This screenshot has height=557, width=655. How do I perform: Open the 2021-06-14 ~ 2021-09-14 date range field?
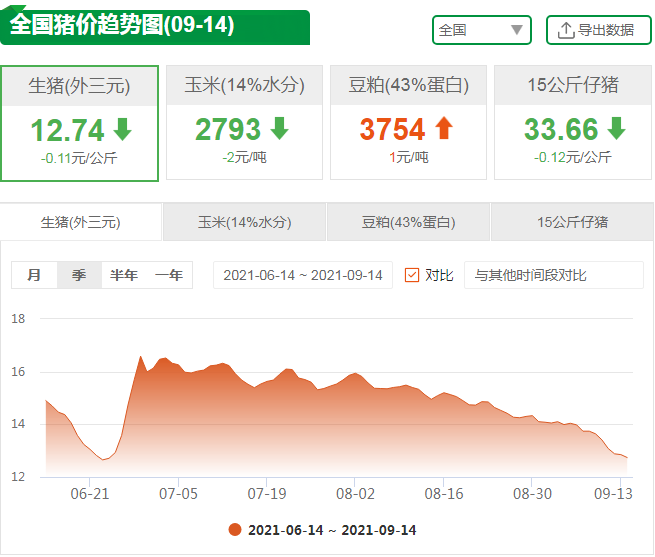pos(303,275)
